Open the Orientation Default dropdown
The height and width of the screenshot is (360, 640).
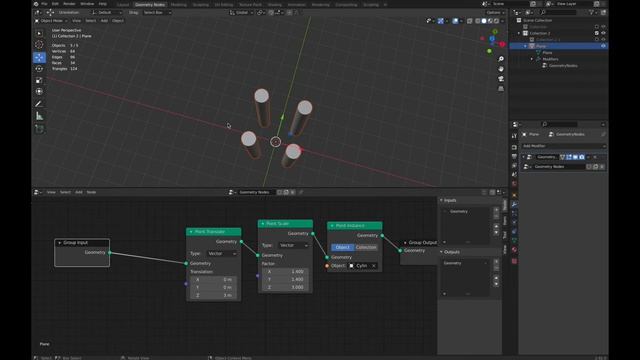106,13
